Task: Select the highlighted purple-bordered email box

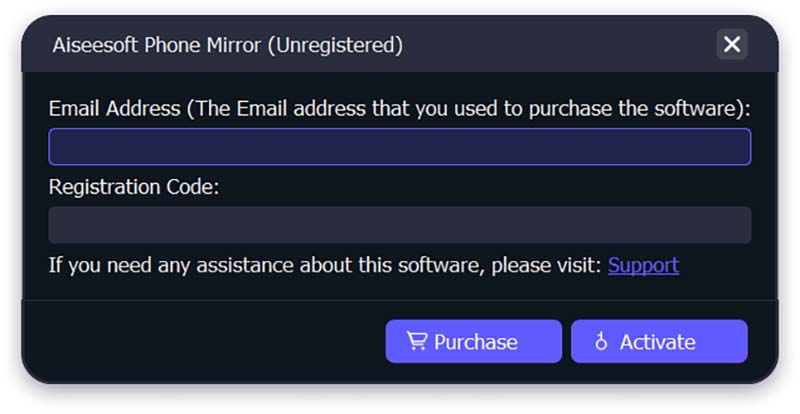Action: [399, 147]
